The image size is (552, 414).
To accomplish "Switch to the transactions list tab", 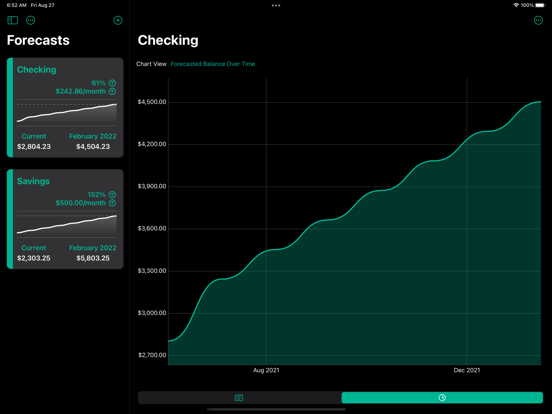I will [x=239, y=397].
